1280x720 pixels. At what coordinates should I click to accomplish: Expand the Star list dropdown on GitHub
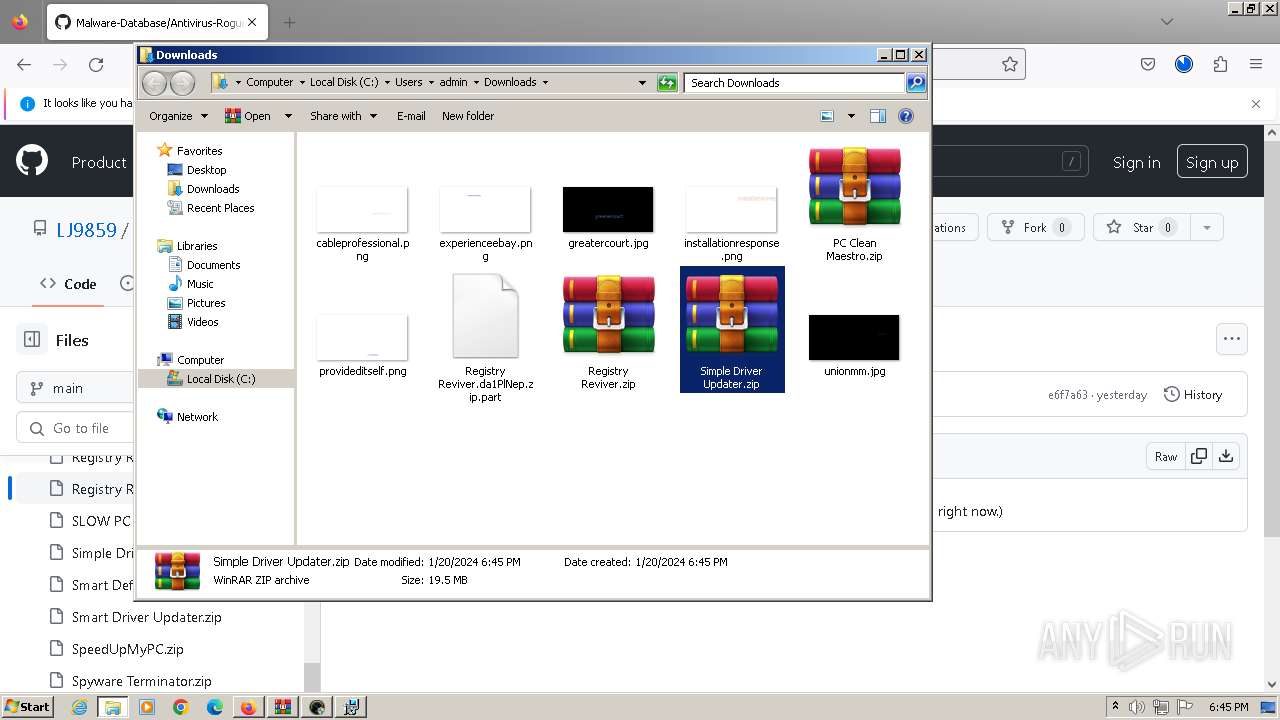pyautogui.click(x=1207, y=227)
